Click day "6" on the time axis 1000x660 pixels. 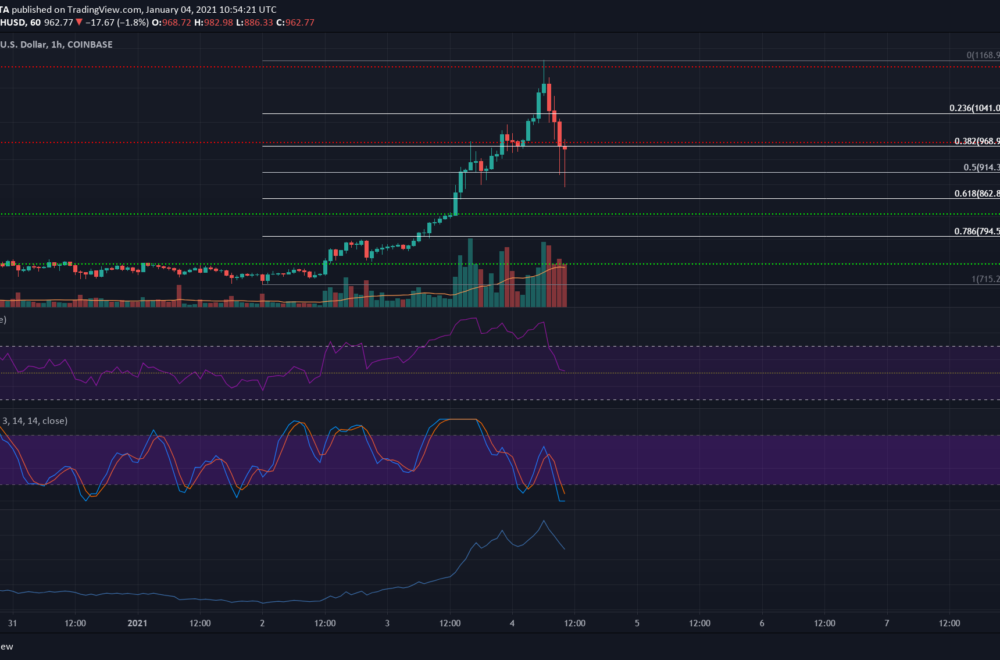coord(762,623)
